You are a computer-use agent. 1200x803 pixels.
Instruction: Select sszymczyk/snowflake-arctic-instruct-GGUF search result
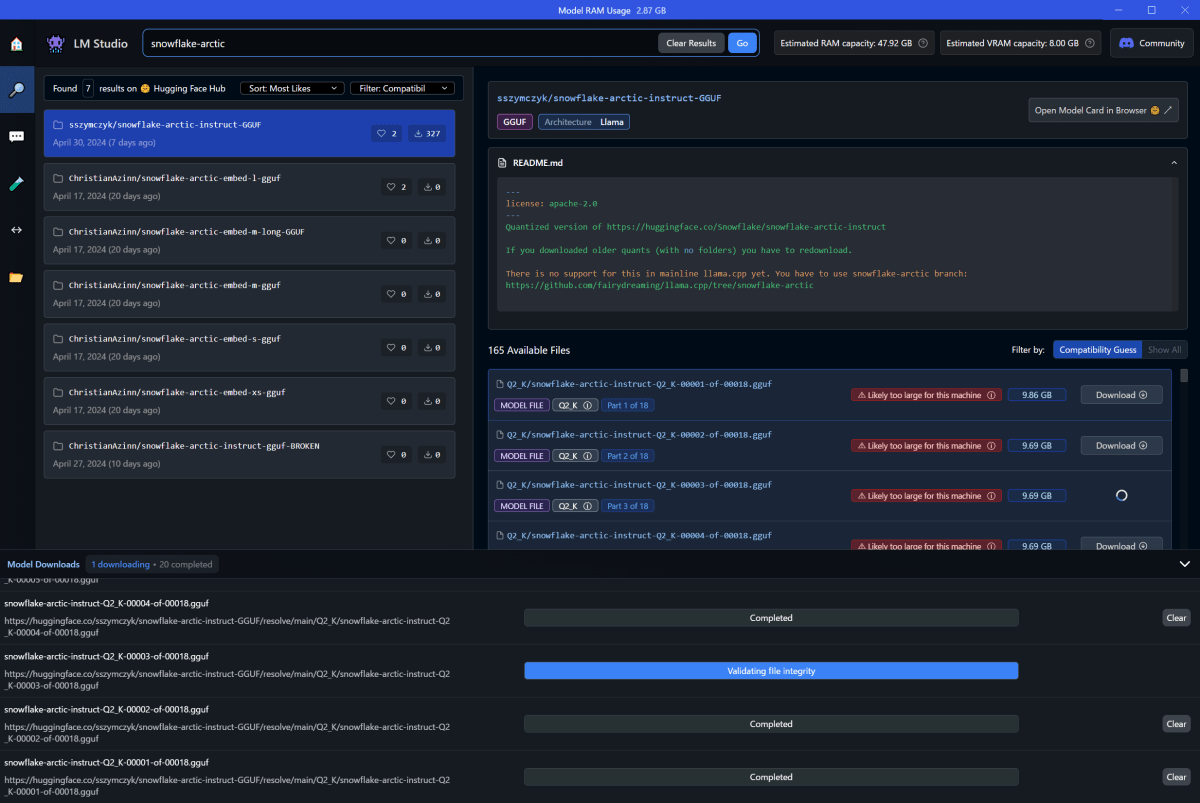[x=250, y=133]
